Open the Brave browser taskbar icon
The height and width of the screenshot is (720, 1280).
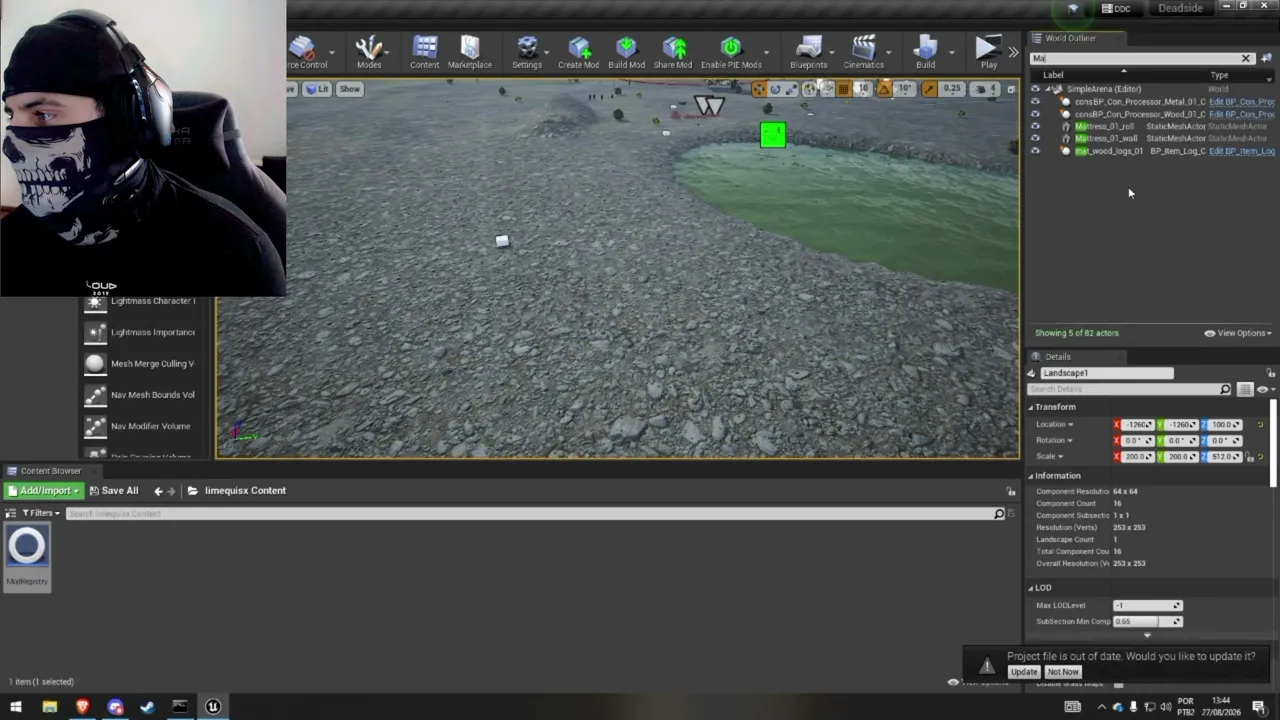[82, 707]
